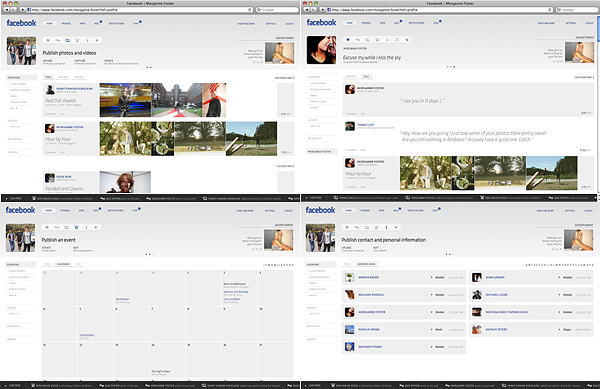This screenshot has width=600, height=389.
Task: Open Nathan Pitman's Mobile dropdown arrow
Action: 432,347
